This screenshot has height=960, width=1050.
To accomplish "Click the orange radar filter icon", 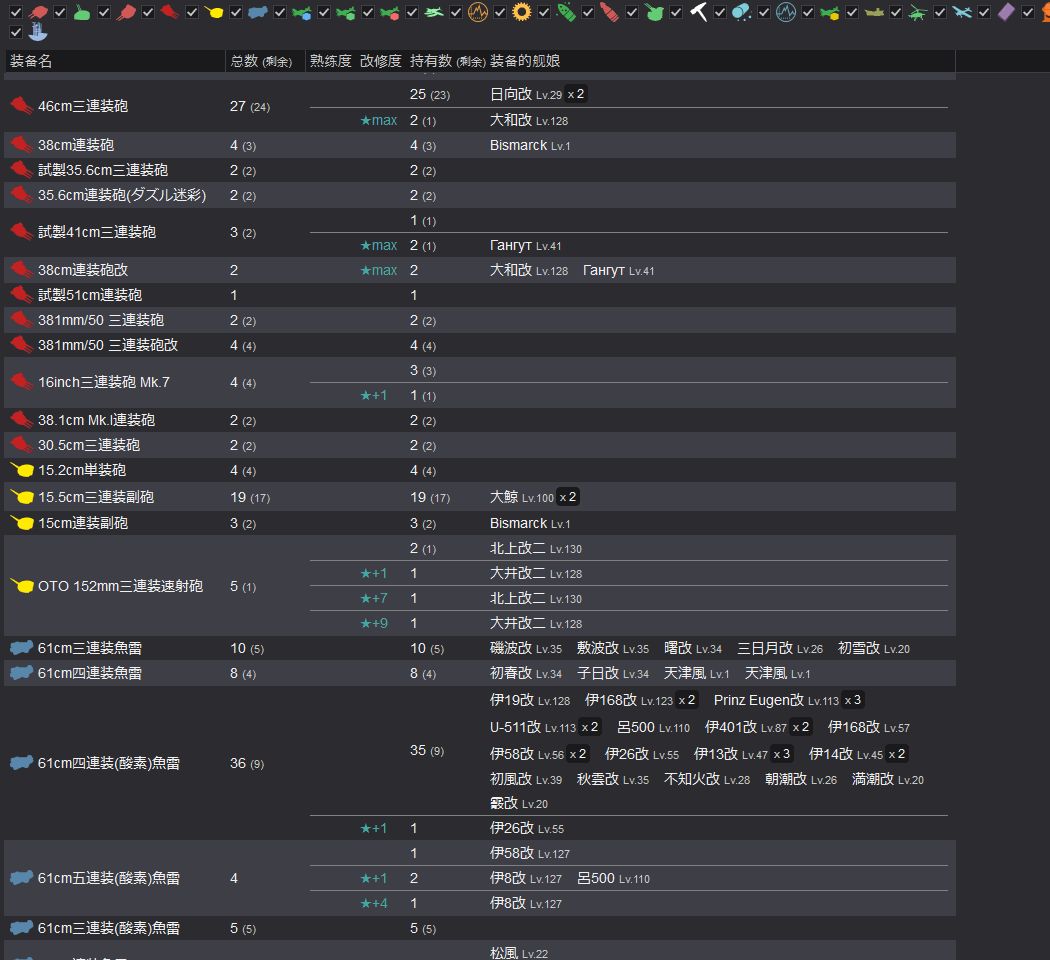I will pyautogui.click(x=477, y=12).
